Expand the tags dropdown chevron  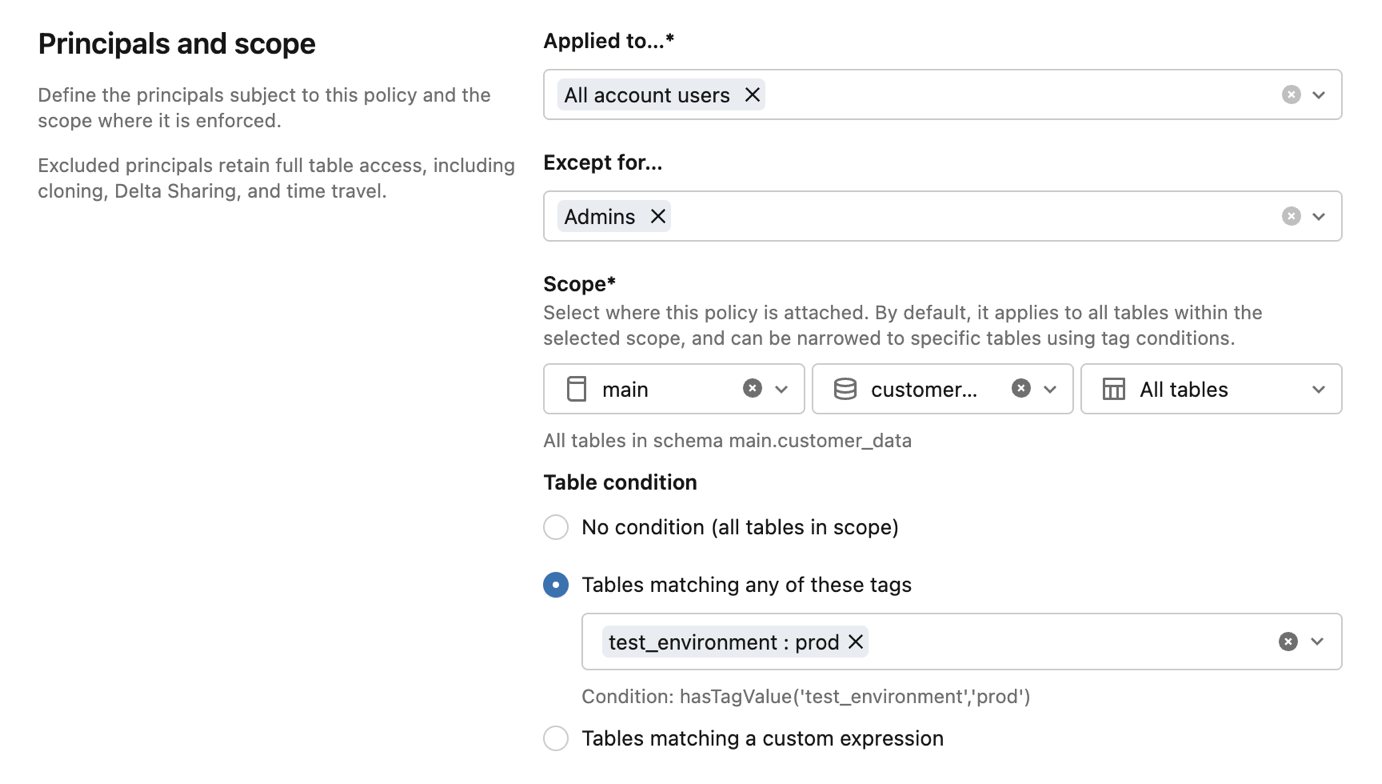click(x=1317, y=642)
